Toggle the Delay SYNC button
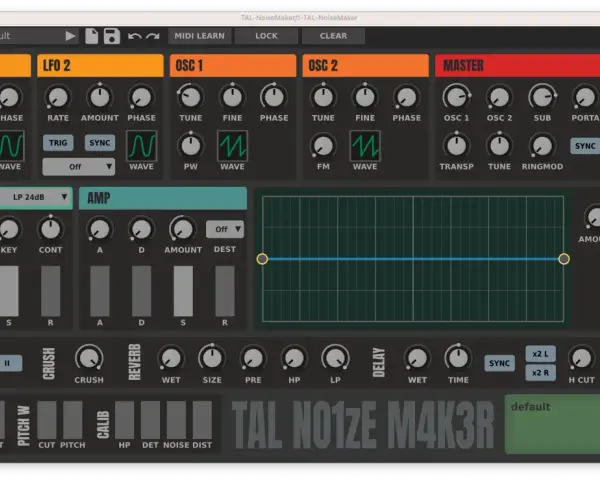This screenshot has height=480, width=600. click(499, 363)
